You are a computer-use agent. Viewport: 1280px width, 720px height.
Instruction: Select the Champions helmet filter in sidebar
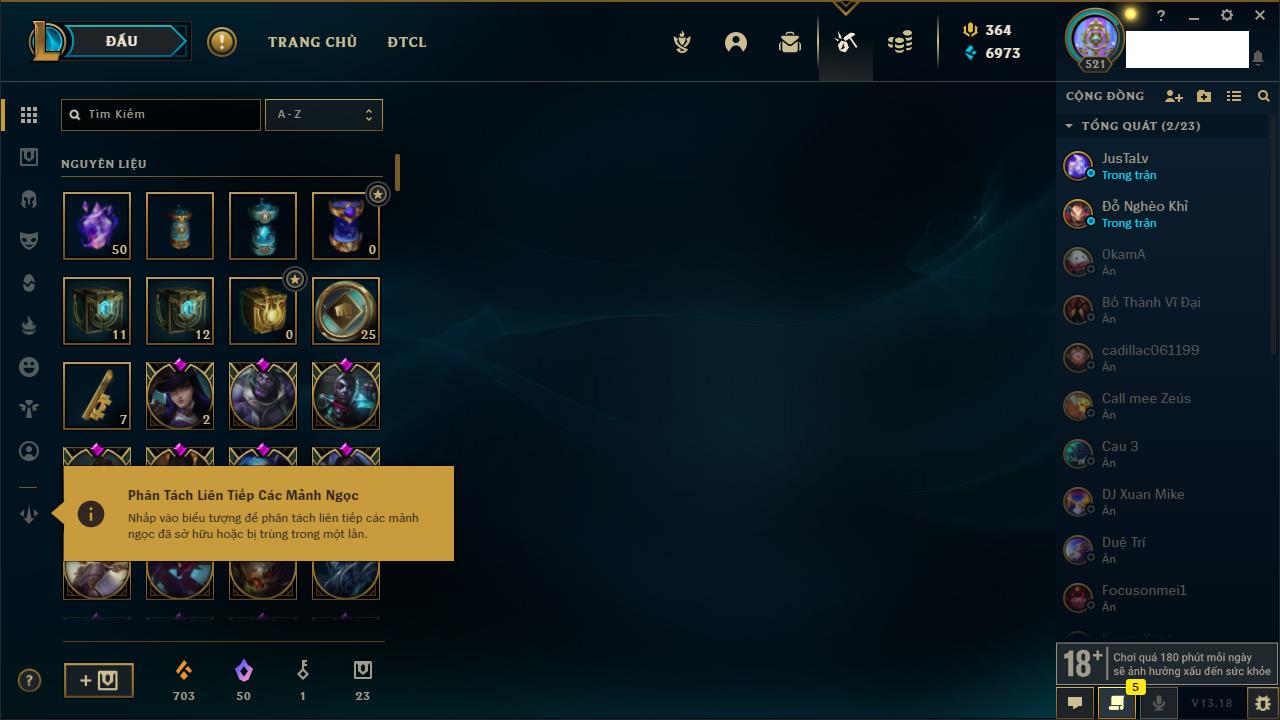29,199
